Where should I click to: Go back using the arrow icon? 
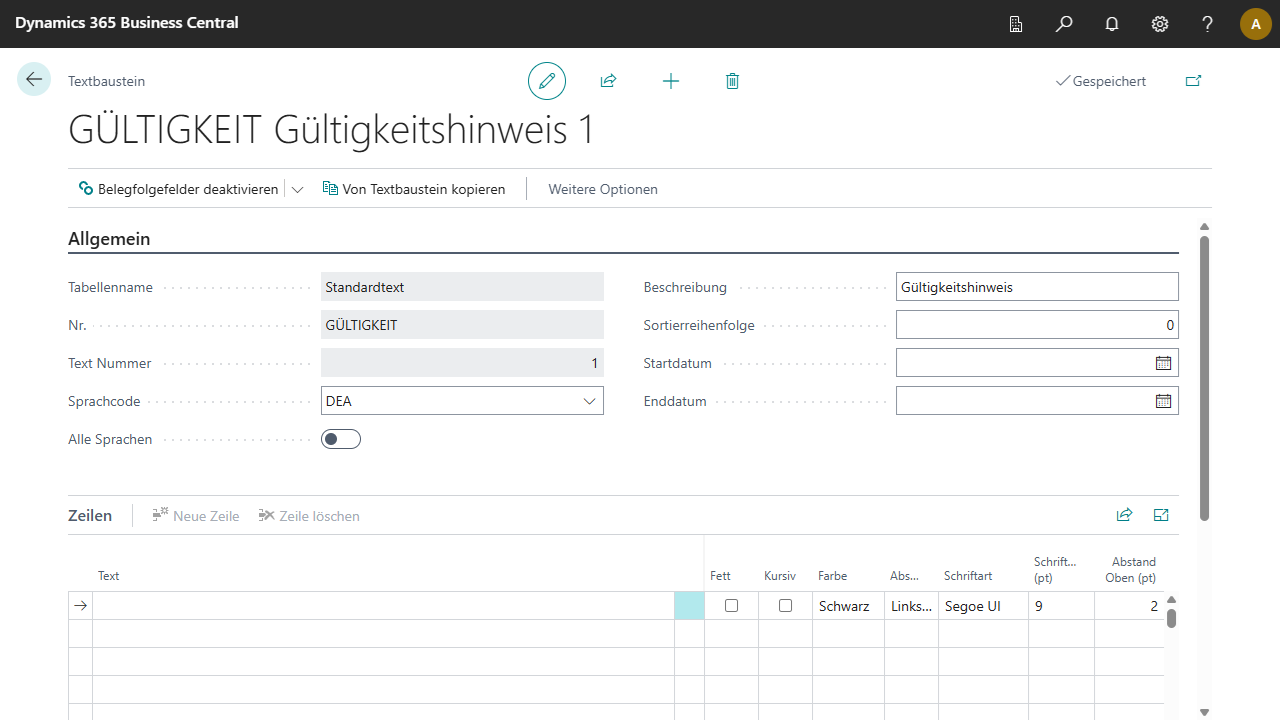(34, 80)
